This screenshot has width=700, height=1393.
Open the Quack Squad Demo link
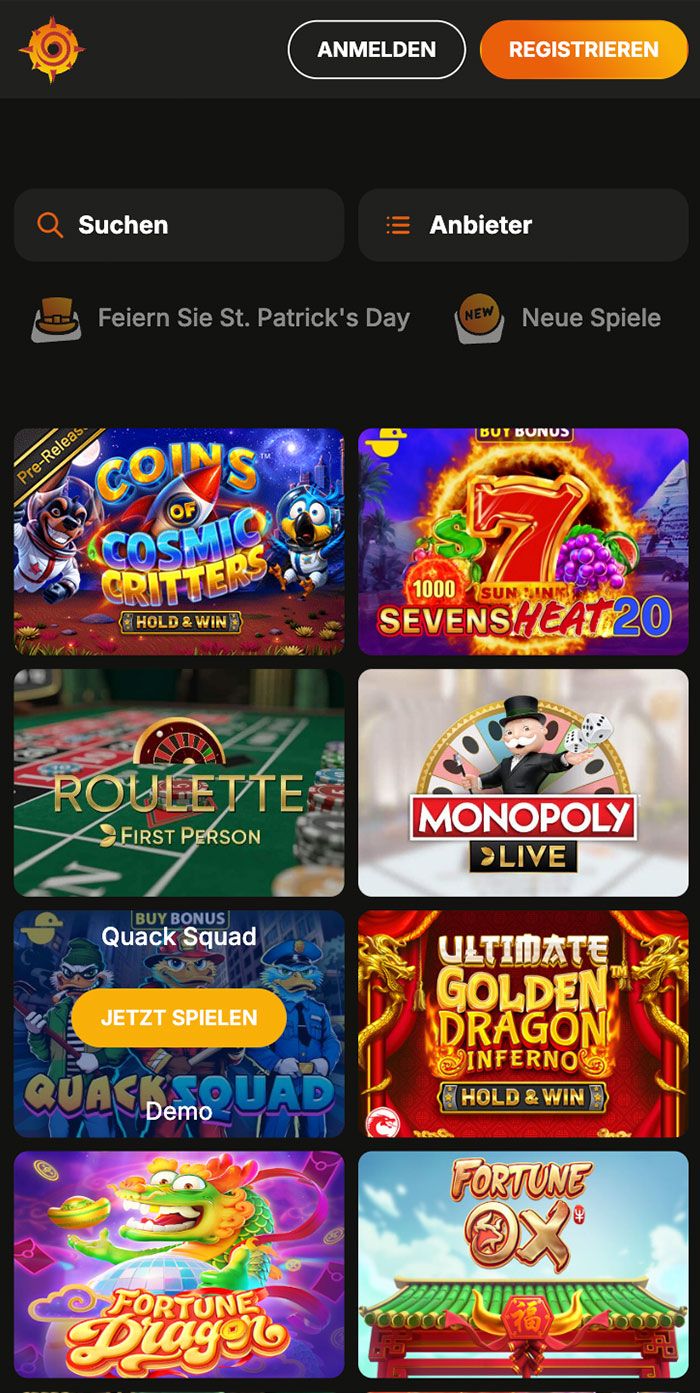[x=179, y=1111]
